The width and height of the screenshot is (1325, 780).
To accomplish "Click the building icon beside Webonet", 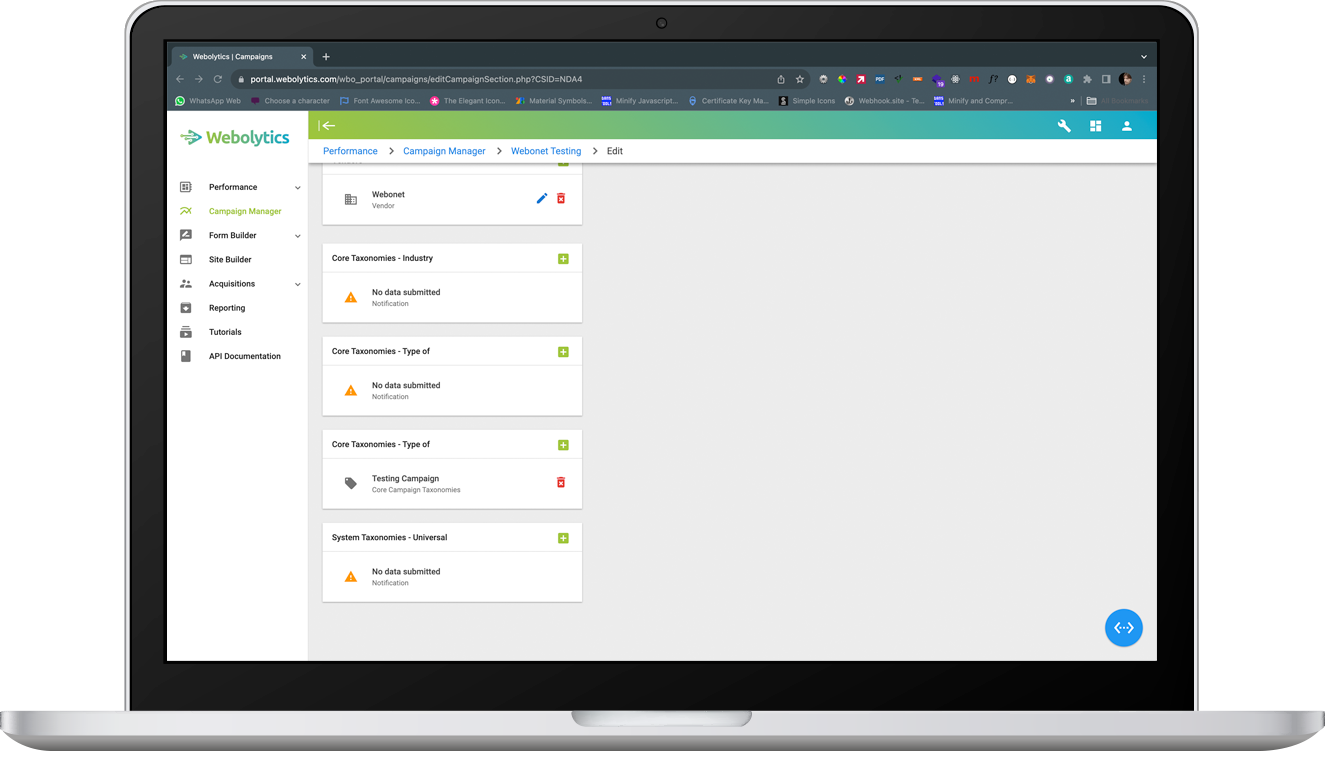I will [x=351, y=200].
